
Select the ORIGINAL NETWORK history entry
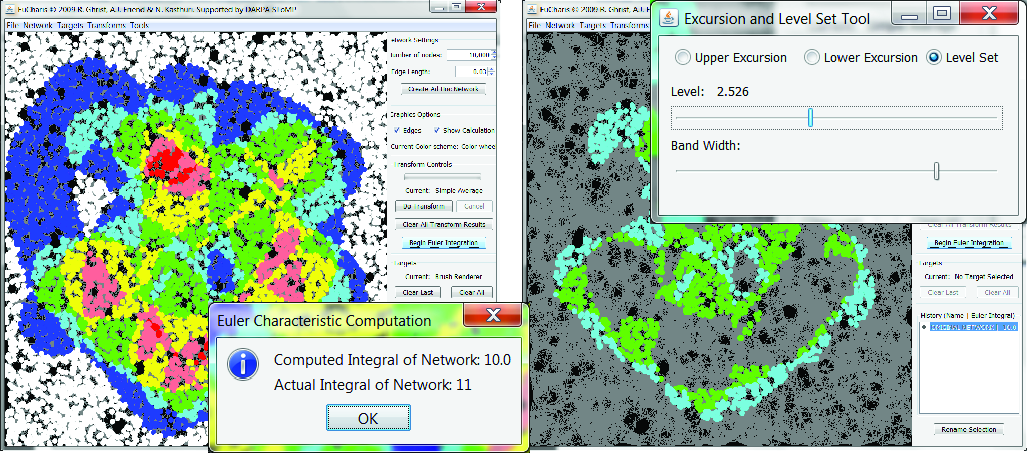(x=972, y=327)
